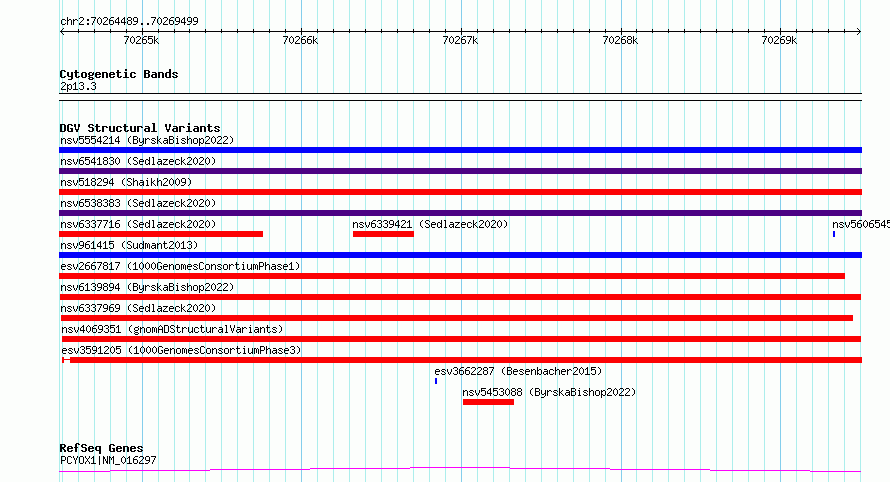Click the 70267k ruler tick label

[x=460, y=40]
